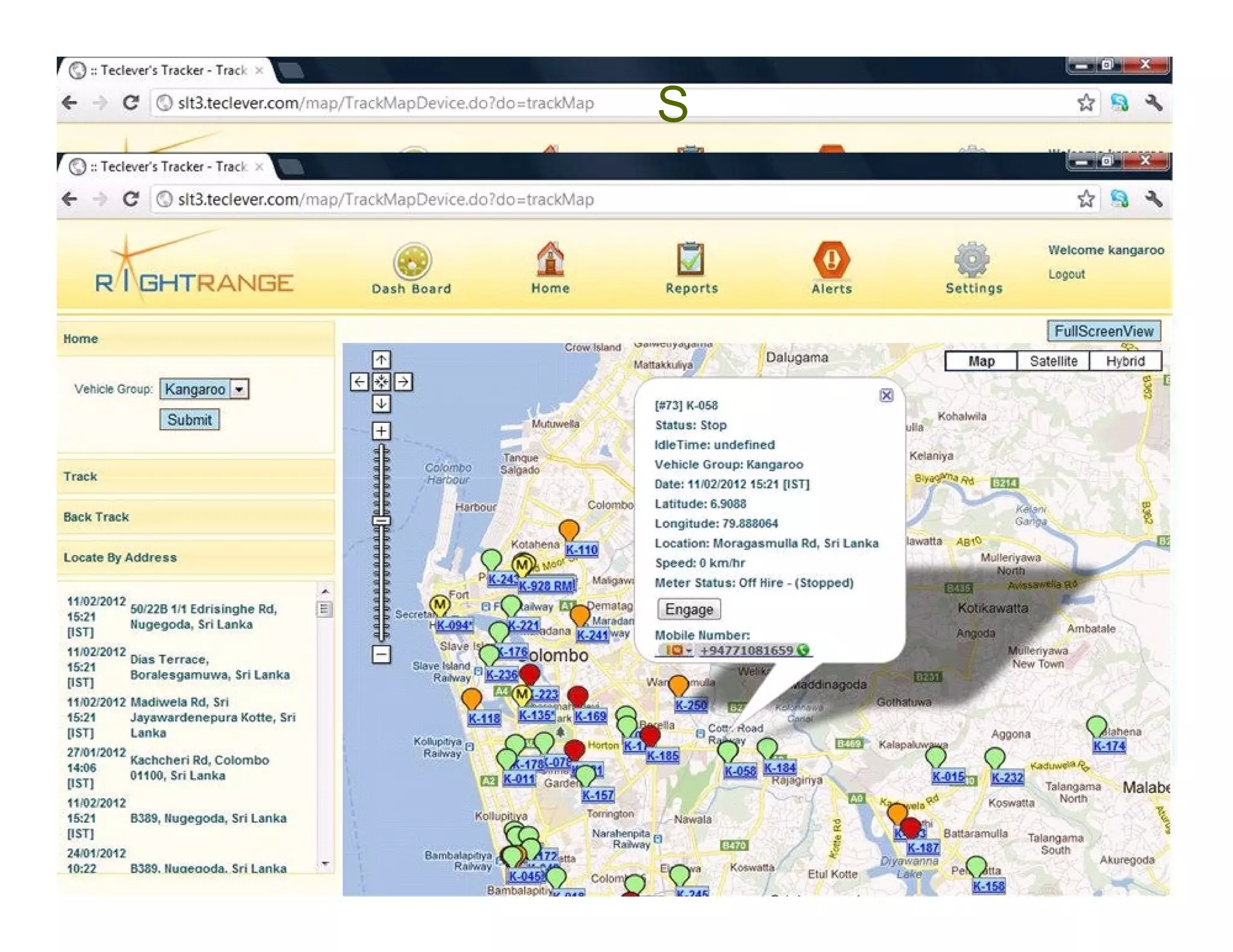The height and width of the screenshot is (952, 1233).
Task: Switch map to Hybrid view
Action: pos(1125,361)
